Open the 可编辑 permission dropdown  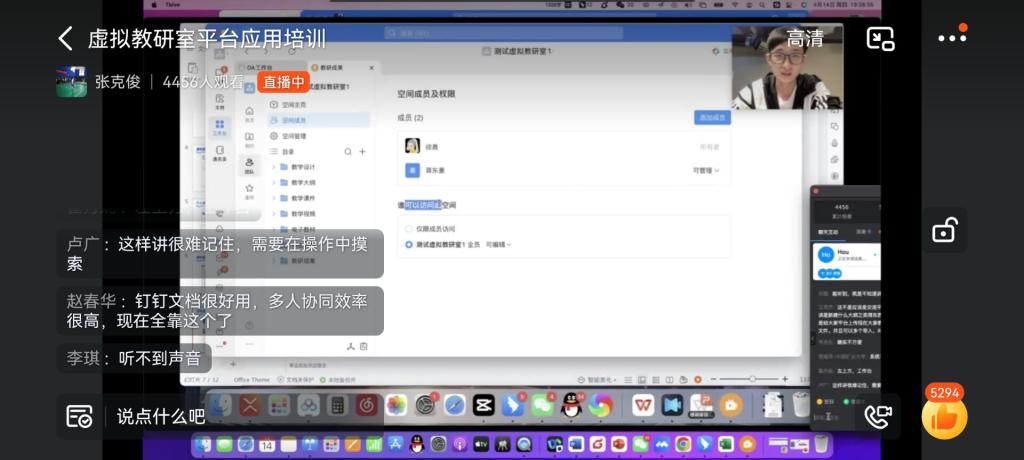click(x=498, y=244)
